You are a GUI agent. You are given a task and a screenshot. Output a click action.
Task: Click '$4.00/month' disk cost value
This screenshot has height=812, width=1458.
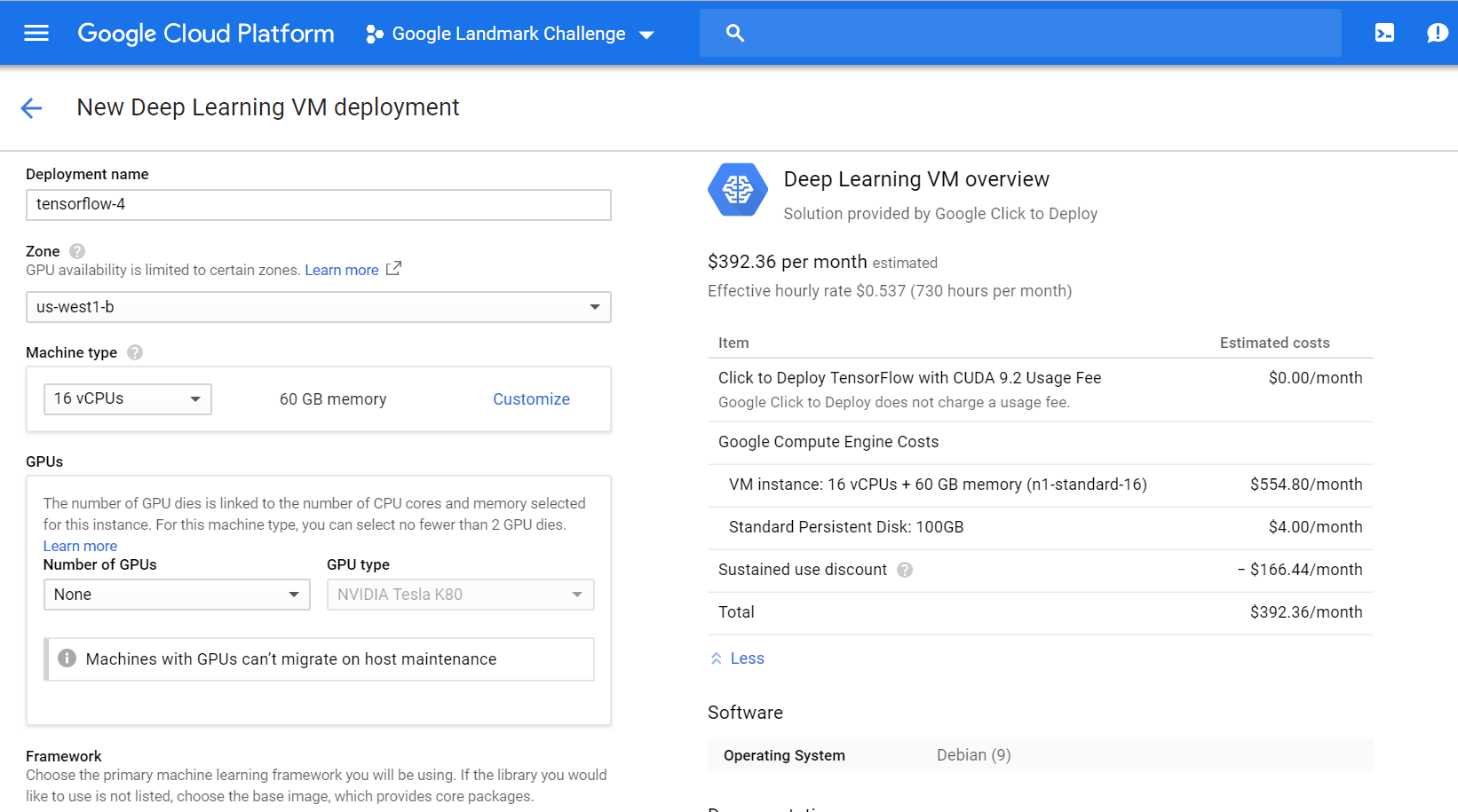(x=1316, y=527)
